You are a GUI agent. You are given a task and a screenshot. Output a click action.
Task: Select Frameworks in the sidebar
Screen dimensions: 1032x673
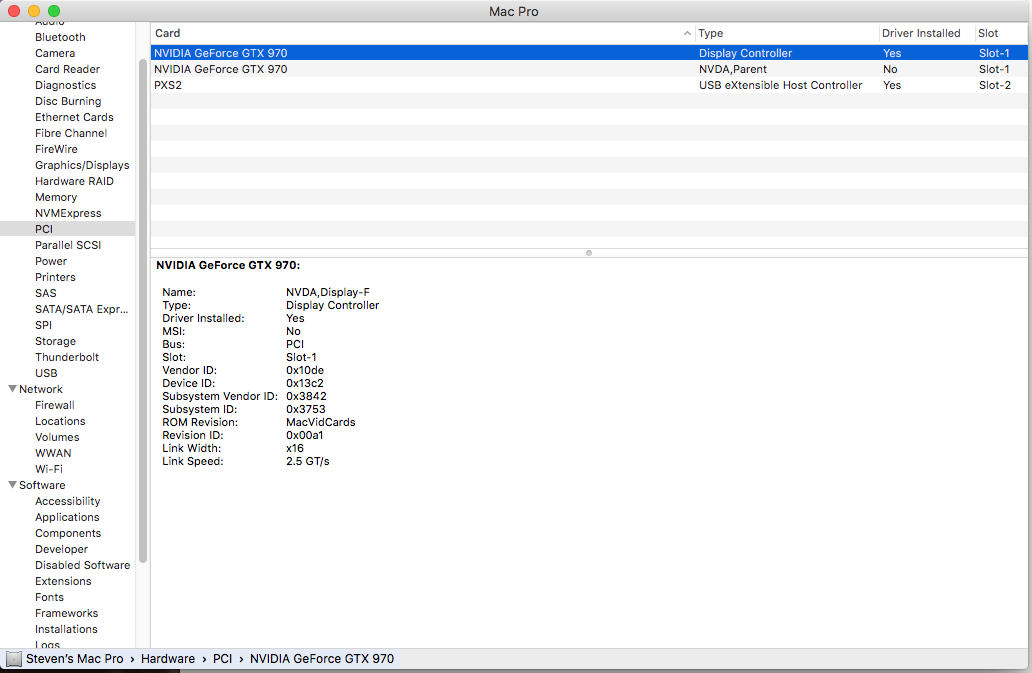coord(66,613)
